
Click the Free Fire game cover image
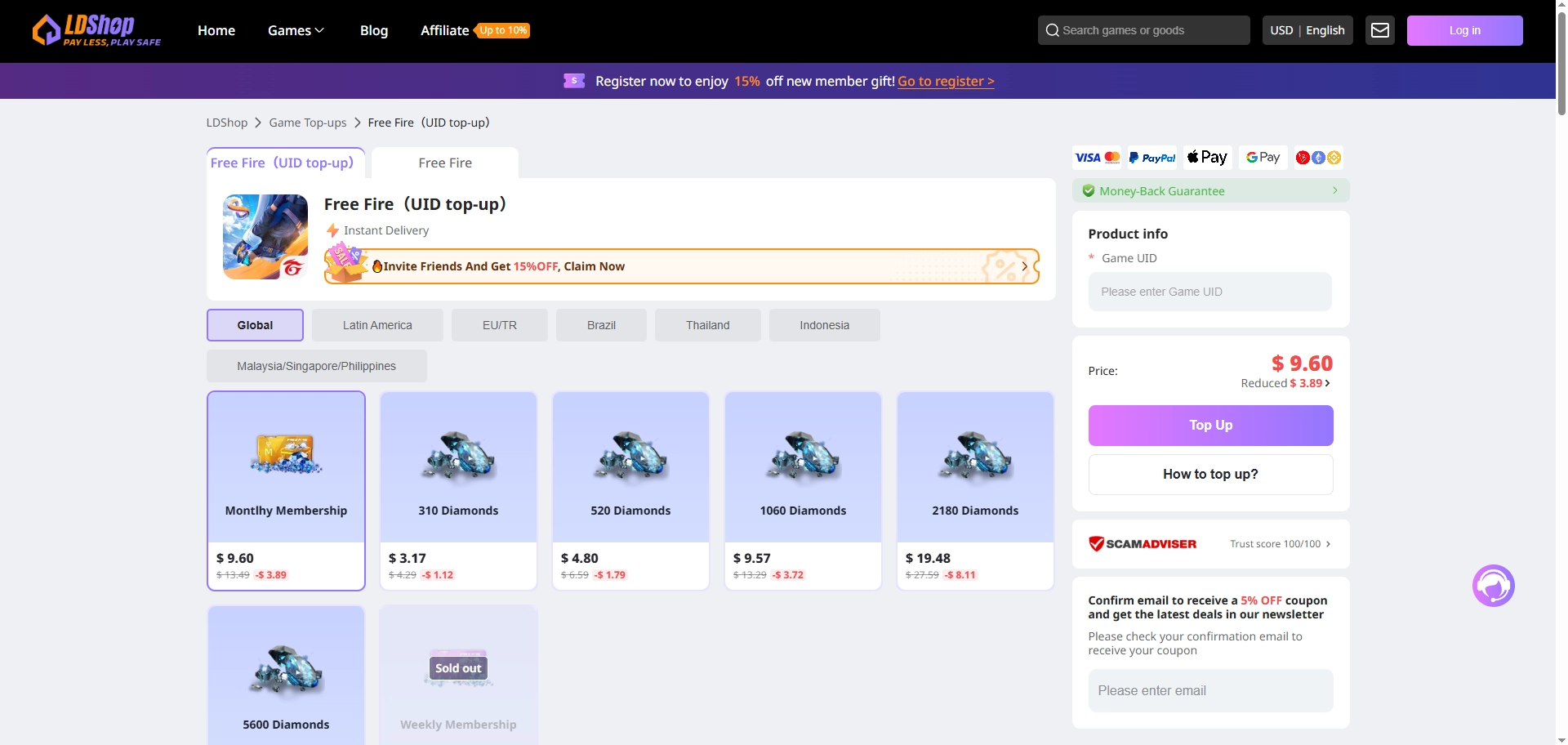pos(265,237)
